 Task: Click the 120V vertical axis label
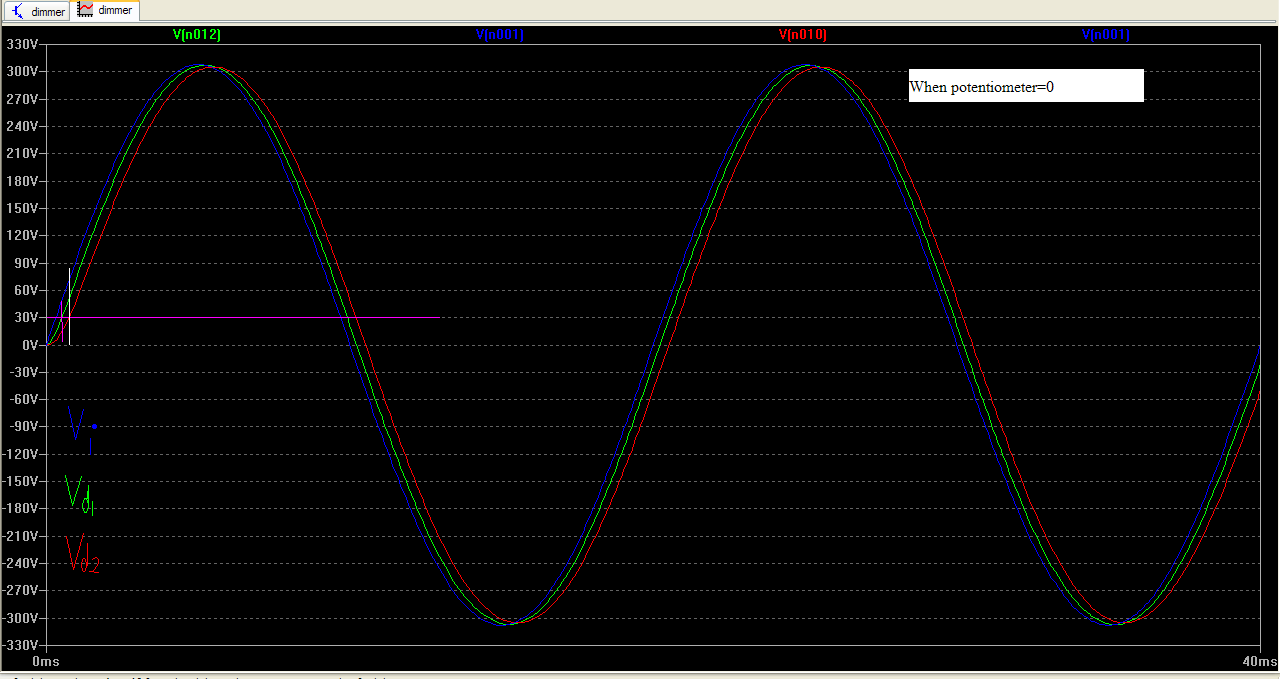[x=22, y=236]
